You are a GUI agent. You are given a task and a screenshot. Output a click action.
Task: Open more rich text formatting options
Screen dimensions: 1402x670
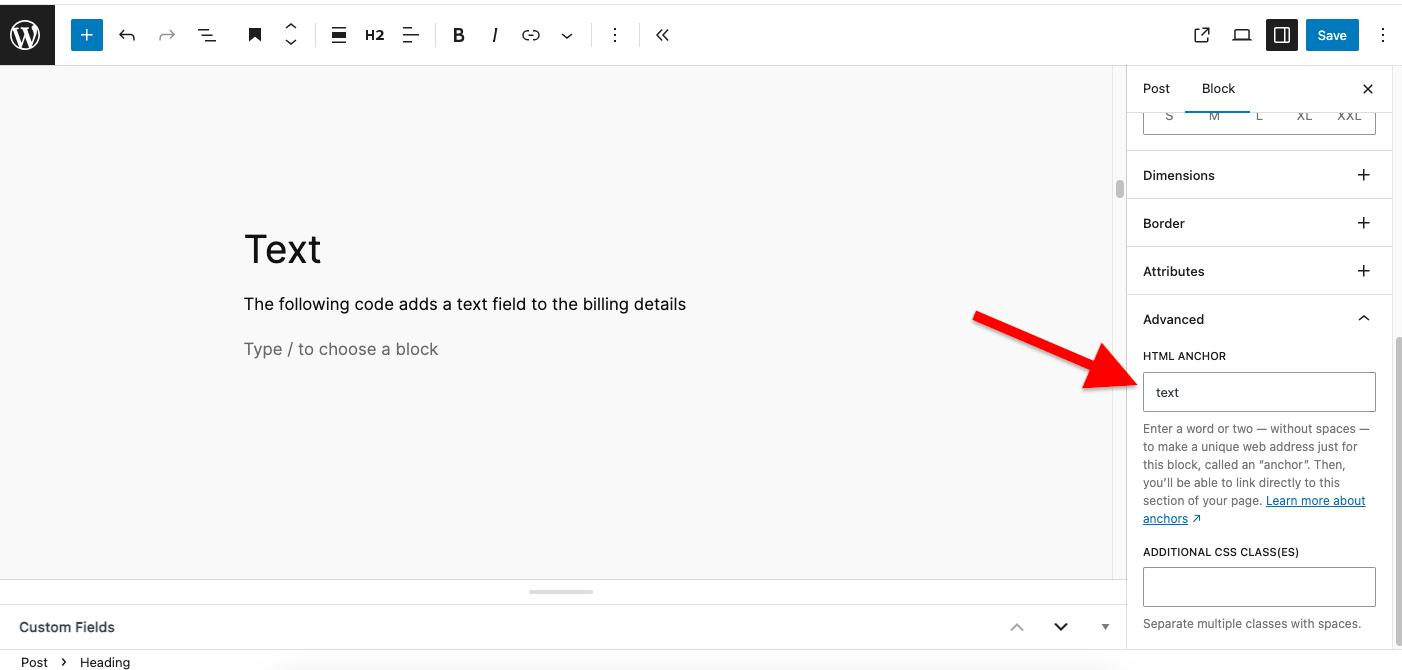point(567,35)
